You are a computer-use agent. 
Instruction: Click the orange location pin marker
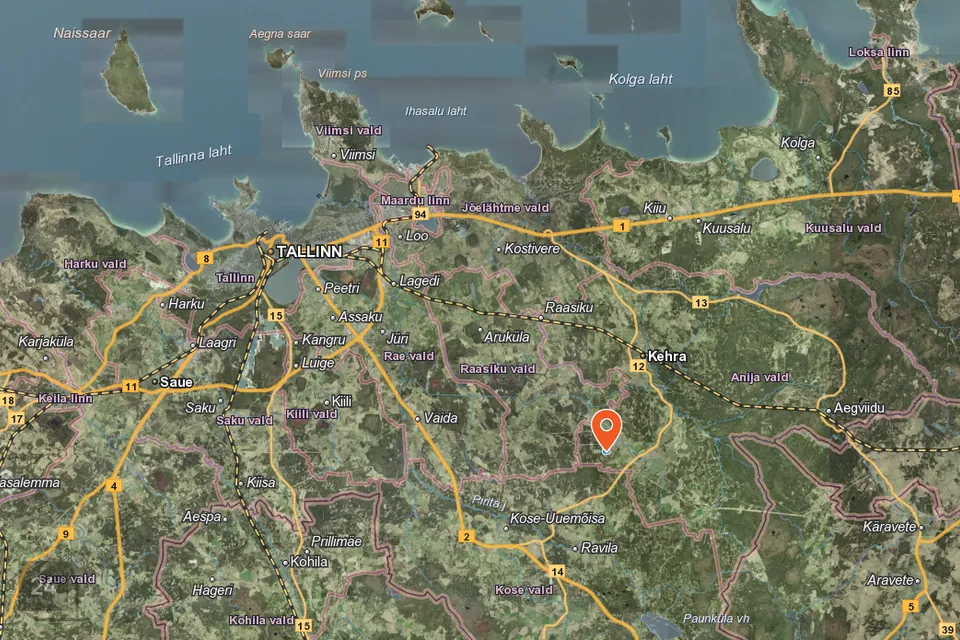(606, 430)
